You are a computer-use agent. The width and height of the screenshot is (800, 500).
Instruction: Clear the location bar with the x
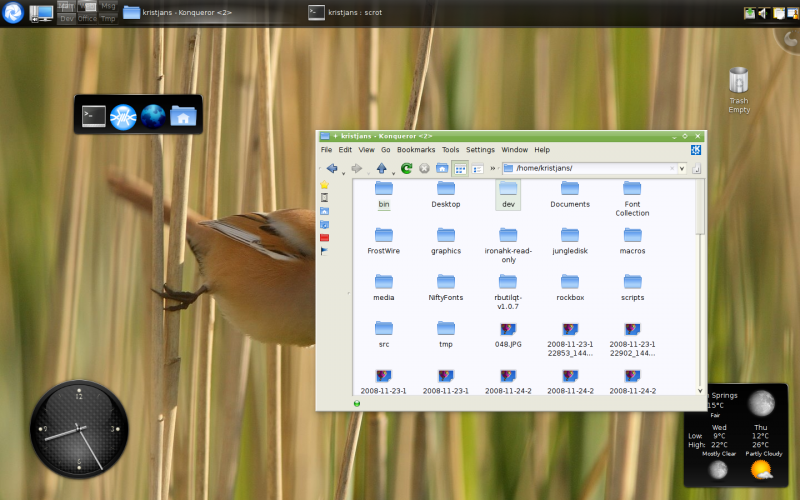pos(672,168)
